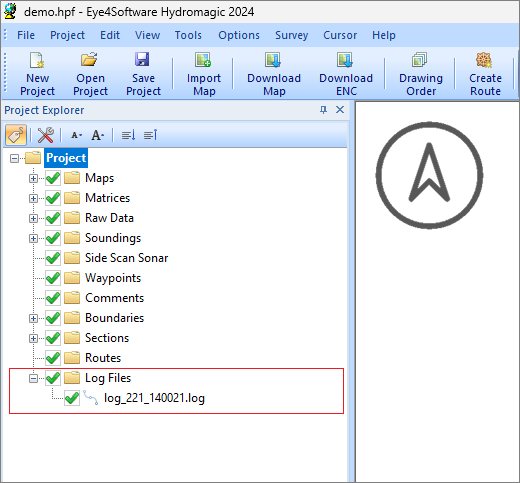Open the Survey menu
Image resolution: width=520 pixels, height=483 pixels.
(291, 35)
